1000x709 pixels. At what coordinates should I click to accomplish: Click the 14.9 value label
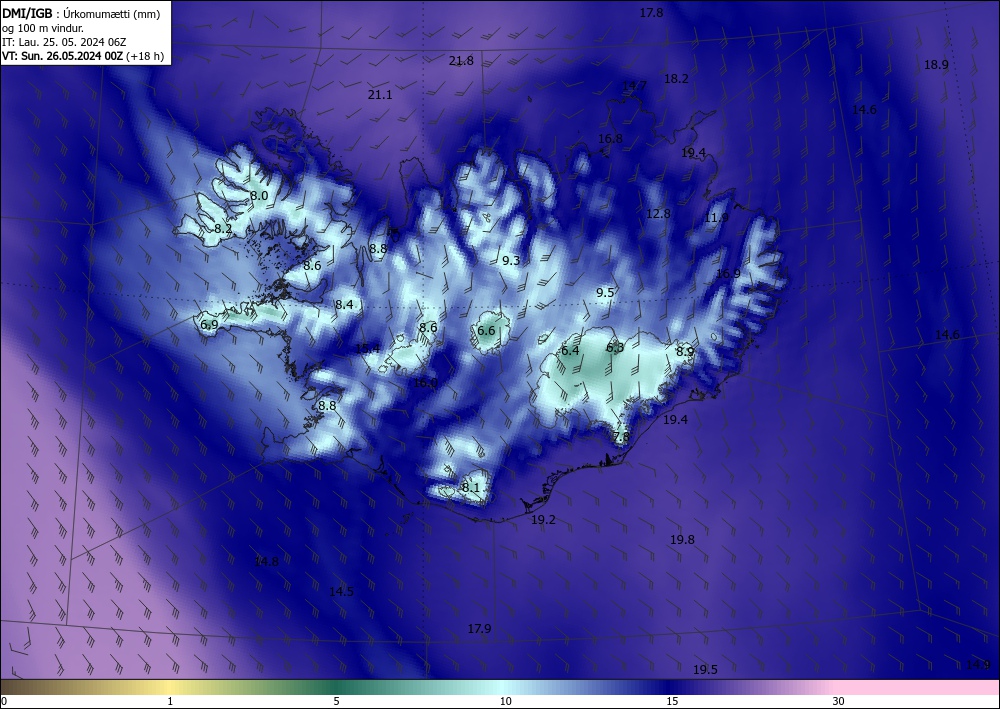[x=978, y=664]
